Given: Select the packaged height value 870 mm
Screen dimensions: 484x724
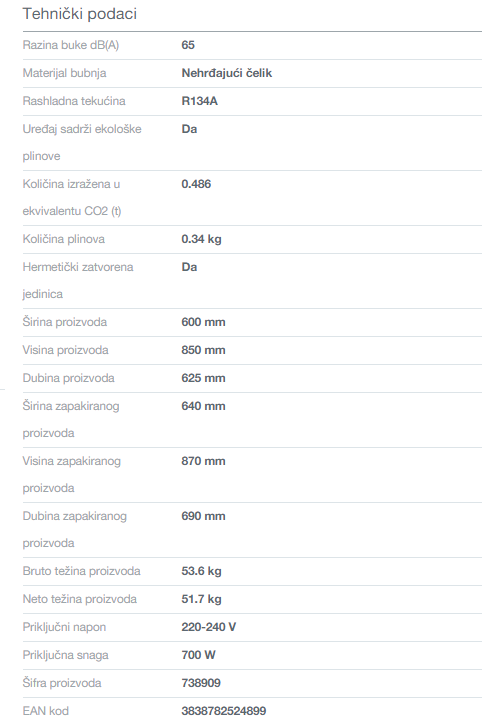Looking at the screenshot, I should (203, 461).
